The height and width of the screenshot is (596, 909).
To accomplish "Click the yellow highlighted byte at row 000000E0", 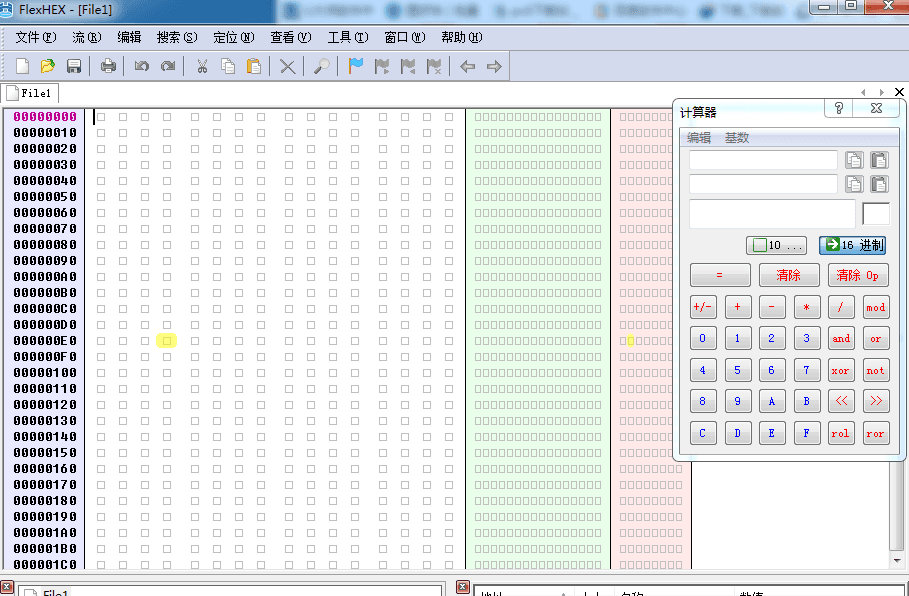I will pyautogui.click(x=167, y=341).
